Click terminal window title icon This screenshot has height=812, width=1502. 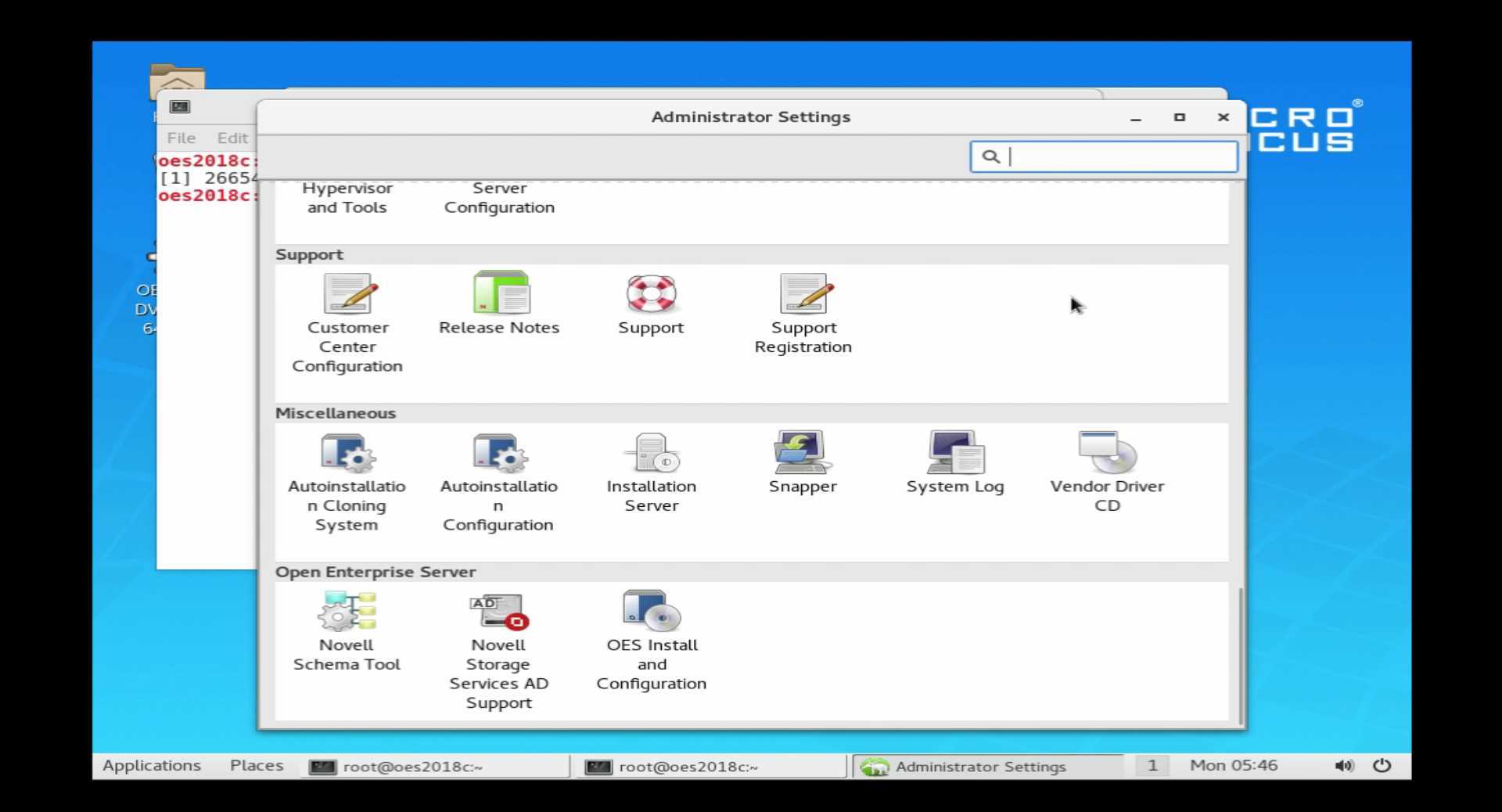coord(180,107)
